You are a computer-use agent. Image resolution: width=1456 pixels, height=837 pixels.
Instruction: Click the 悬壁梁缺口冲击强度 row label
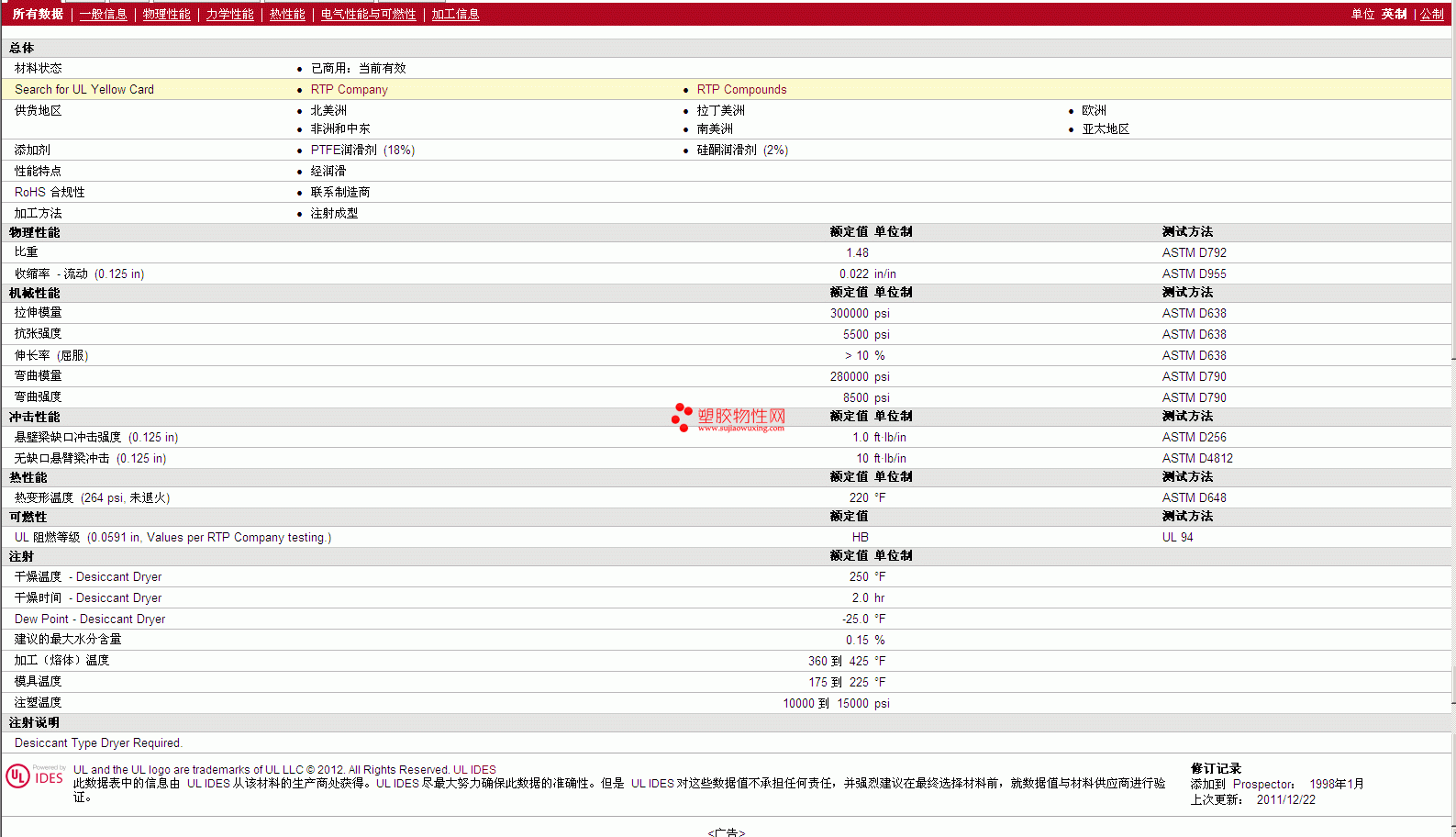96,438
